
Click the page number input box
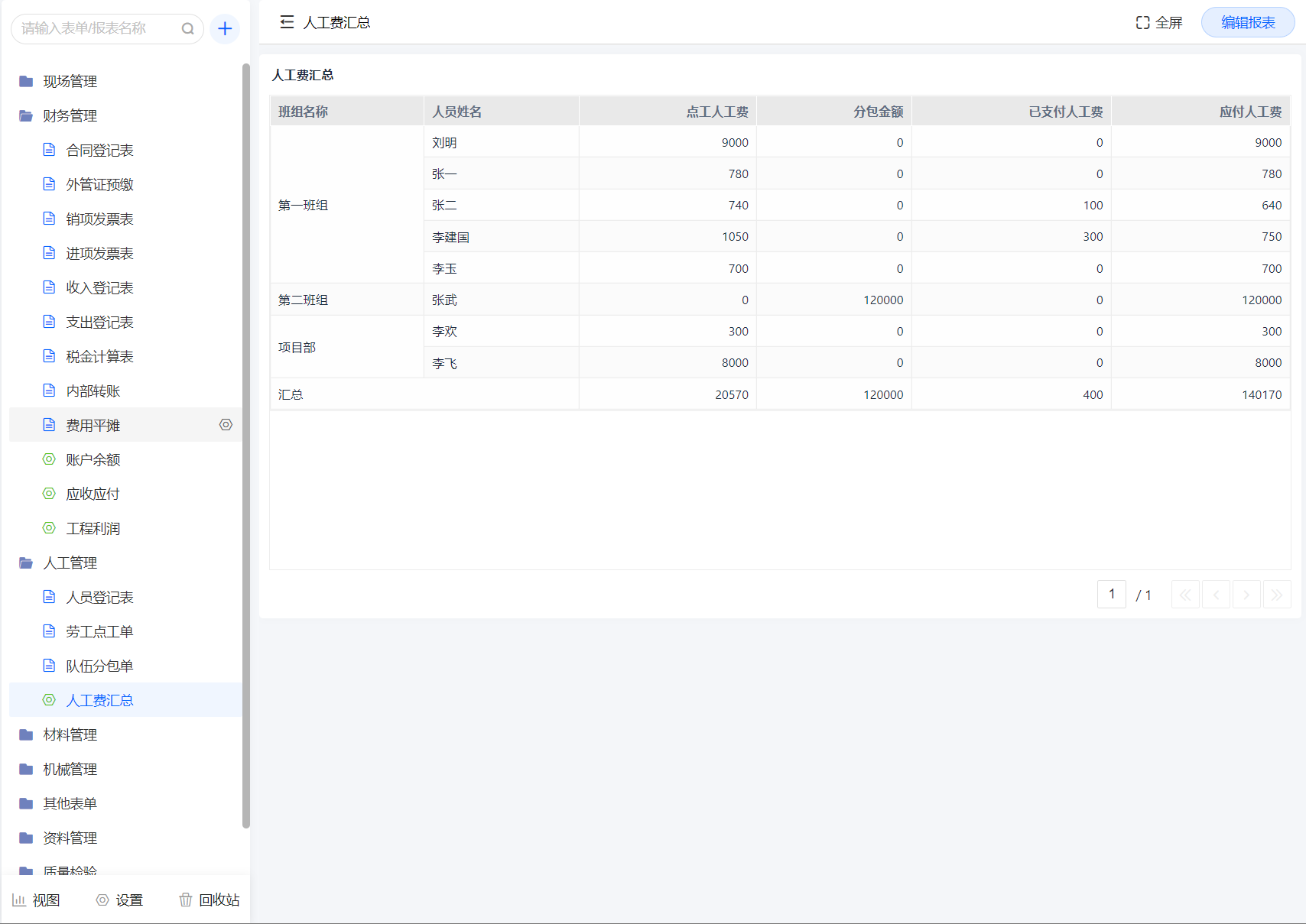[1111, 595]
